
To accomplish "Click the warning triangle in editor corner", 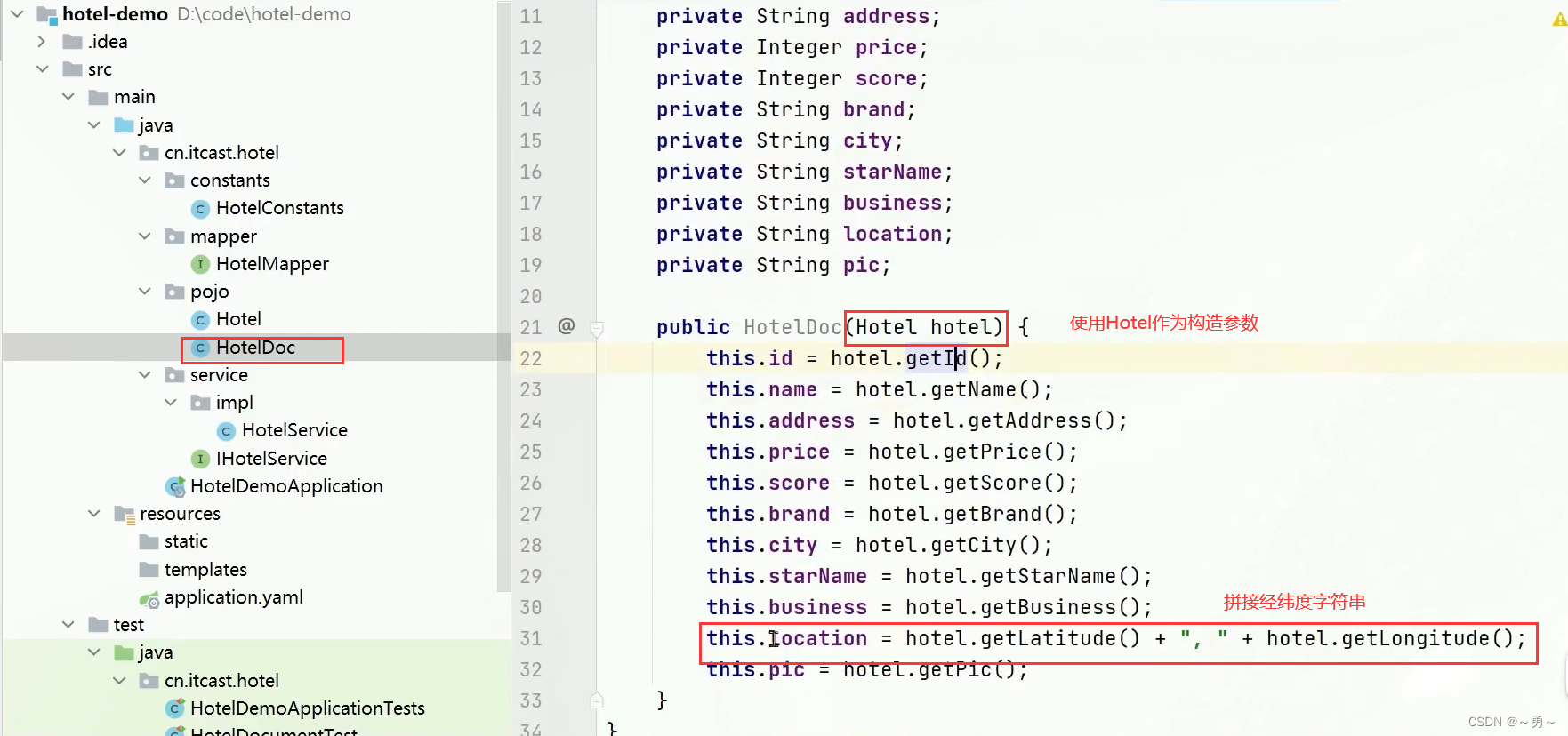I will pyautogui.click(x=1559, y=18).
